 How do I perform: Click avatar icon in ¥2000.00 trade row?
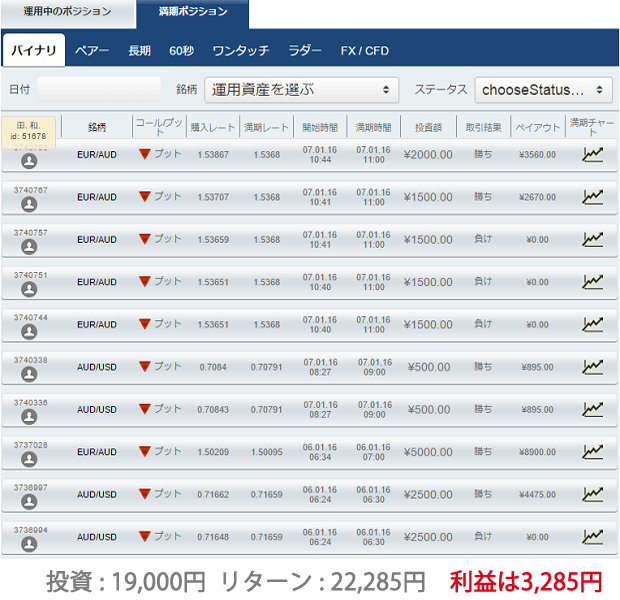click(x=29, y=161)
